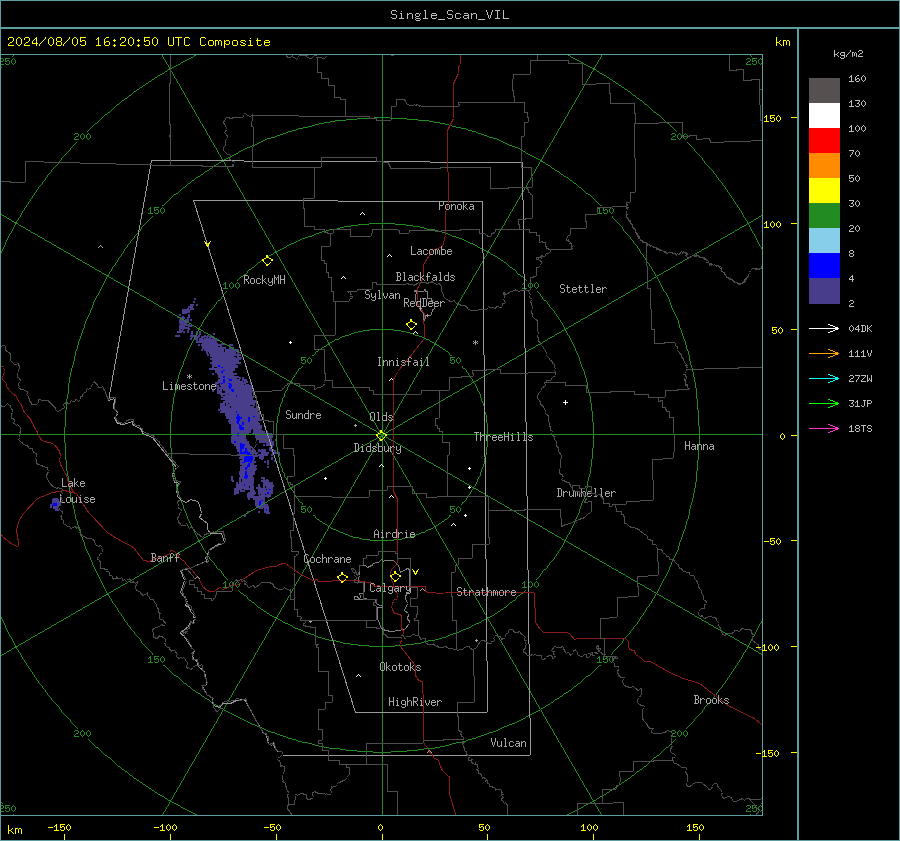The width and height of the screenshot is (900, 841).
Task: Click the green 31JP arrow icon
Action: (x=824, y=404)
